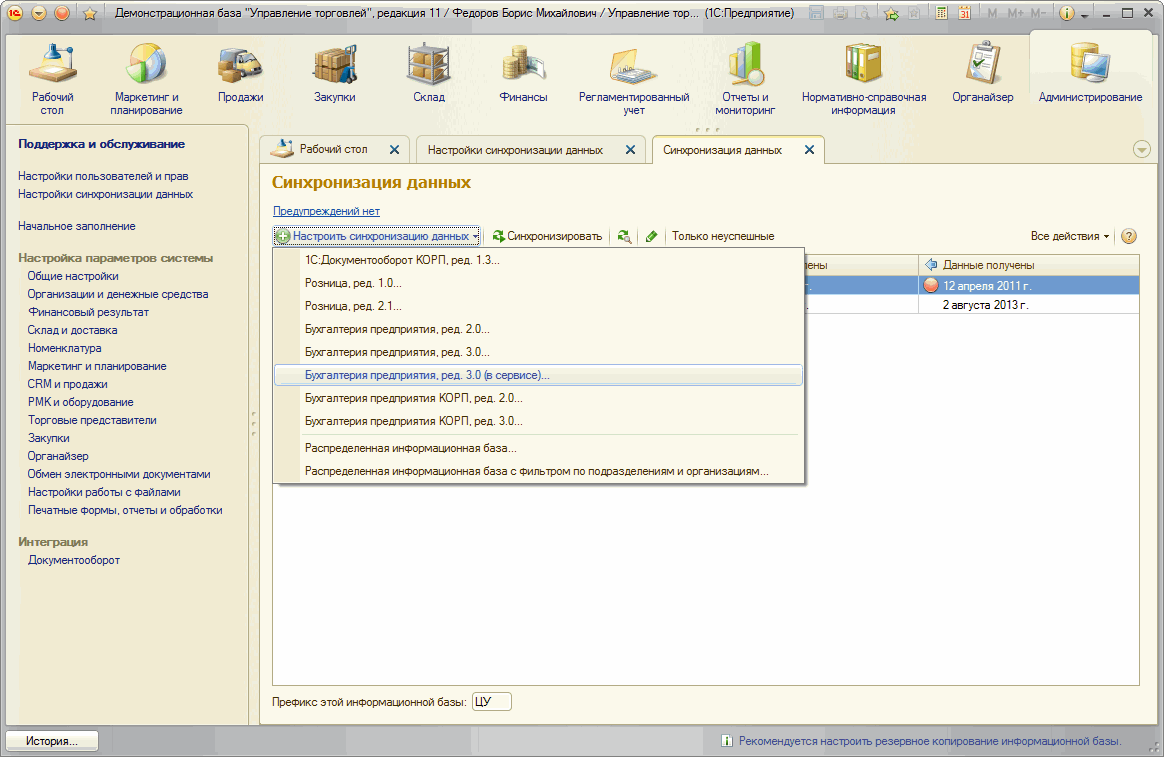Toggle the Только неуспешные filter
Image resolution: width=1164 pixels, height=757 pixels.
pyautogui.click(x=722, y=237)
